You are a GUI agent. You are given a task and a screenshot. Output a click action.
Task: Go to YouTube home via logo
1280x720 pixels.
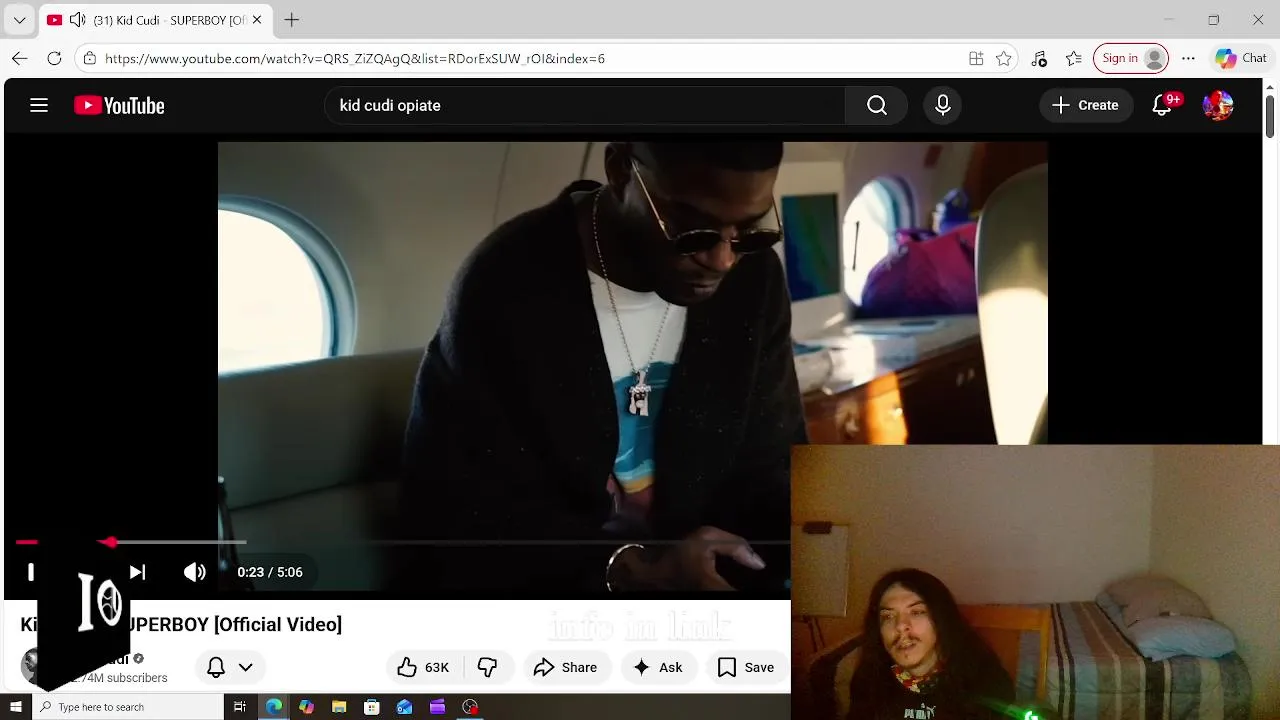[119, 105]
